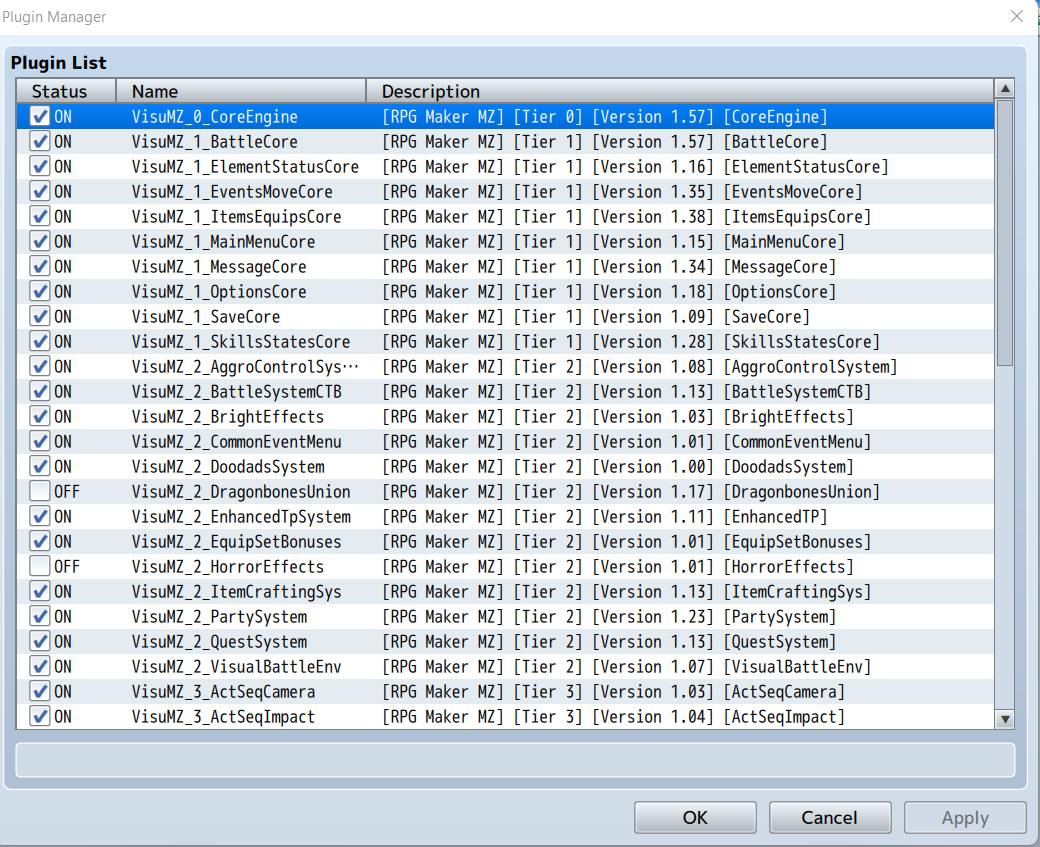
Task: Click the [QuestSystem] Version 1.13 description
Action: [x=609, y=641]
